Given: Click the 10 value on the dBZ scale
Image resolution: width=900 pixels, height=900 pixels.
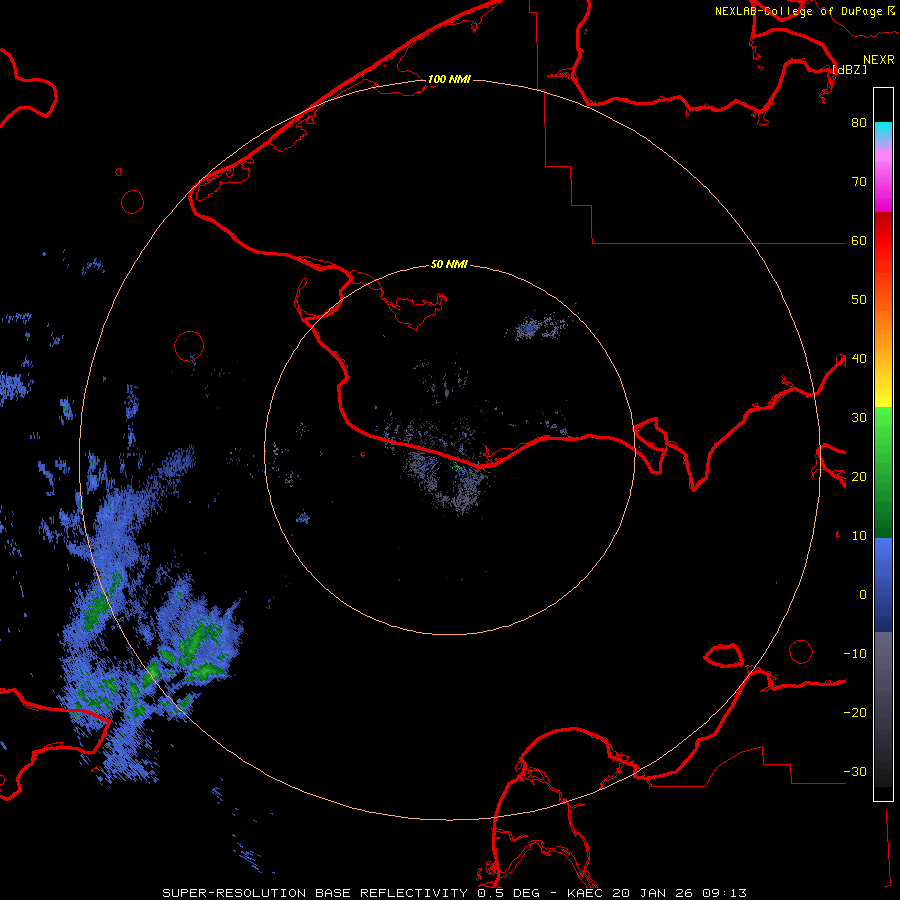Looking at the screenshot, I should click(x=859, y=536).
